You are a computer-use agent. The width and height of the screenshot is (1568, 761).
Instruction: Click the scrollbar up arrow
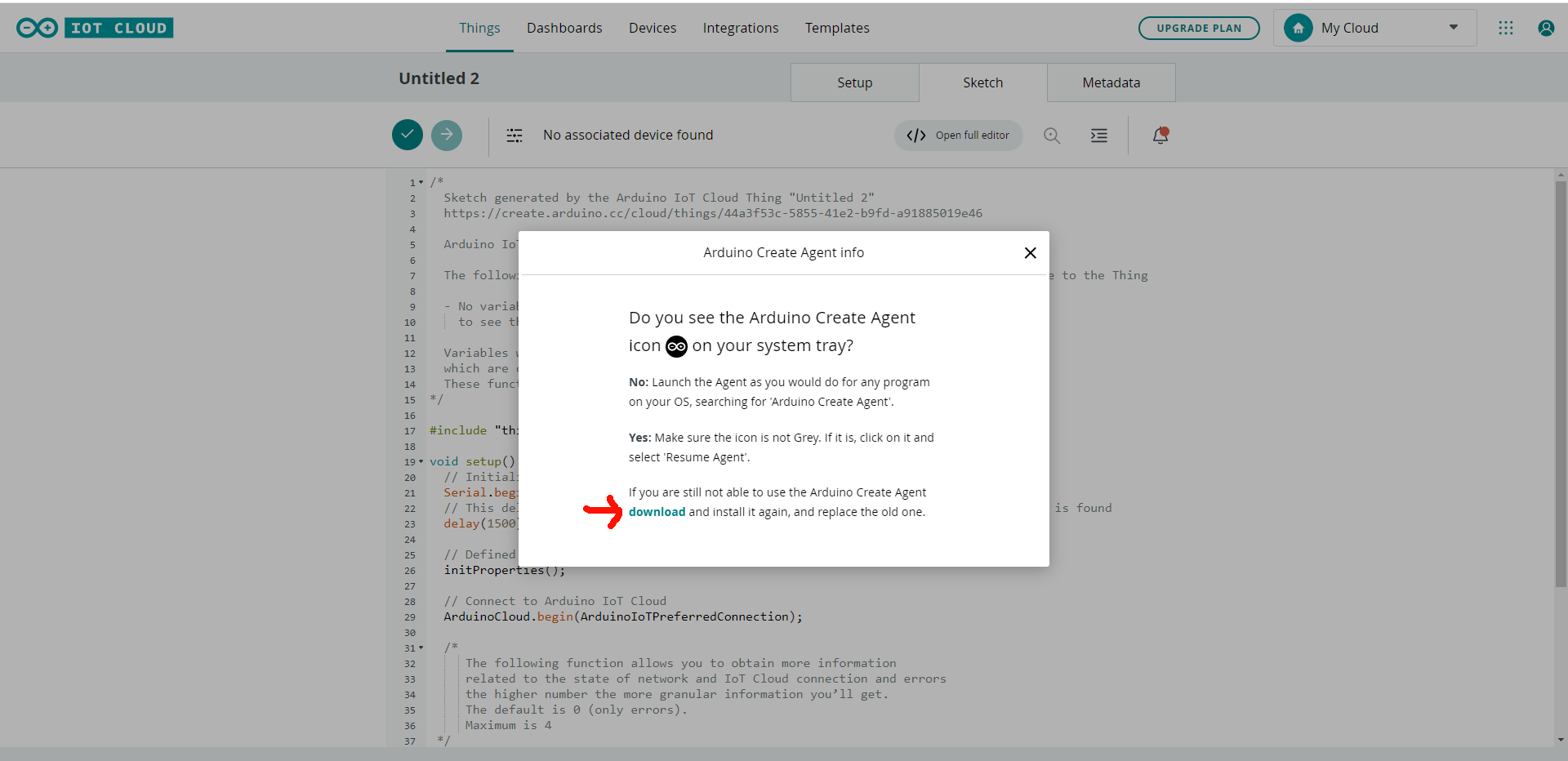pos(1561,175)
